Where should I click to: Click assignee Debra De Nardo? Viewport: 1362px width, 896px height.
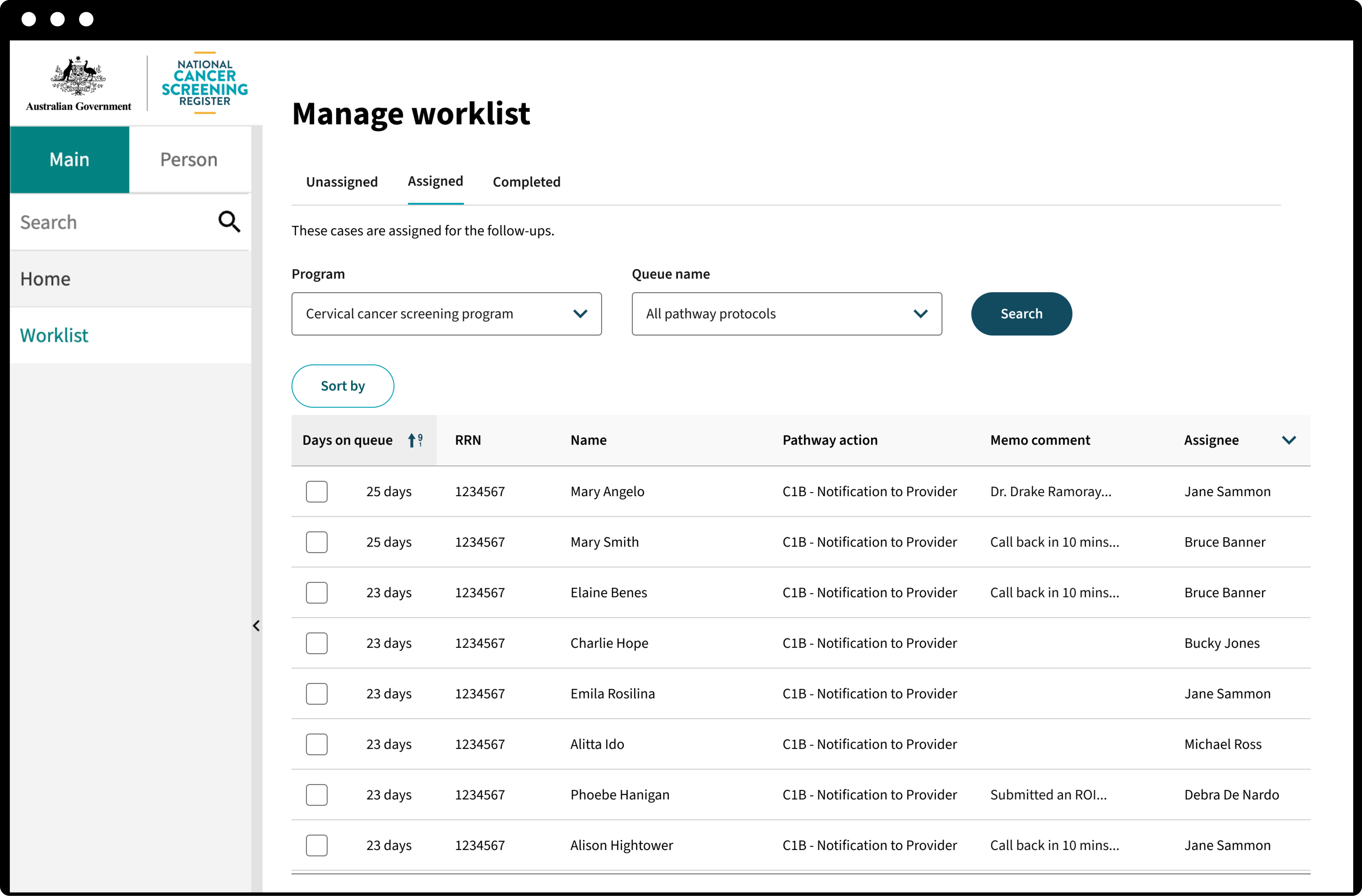tap(1232, 795)
